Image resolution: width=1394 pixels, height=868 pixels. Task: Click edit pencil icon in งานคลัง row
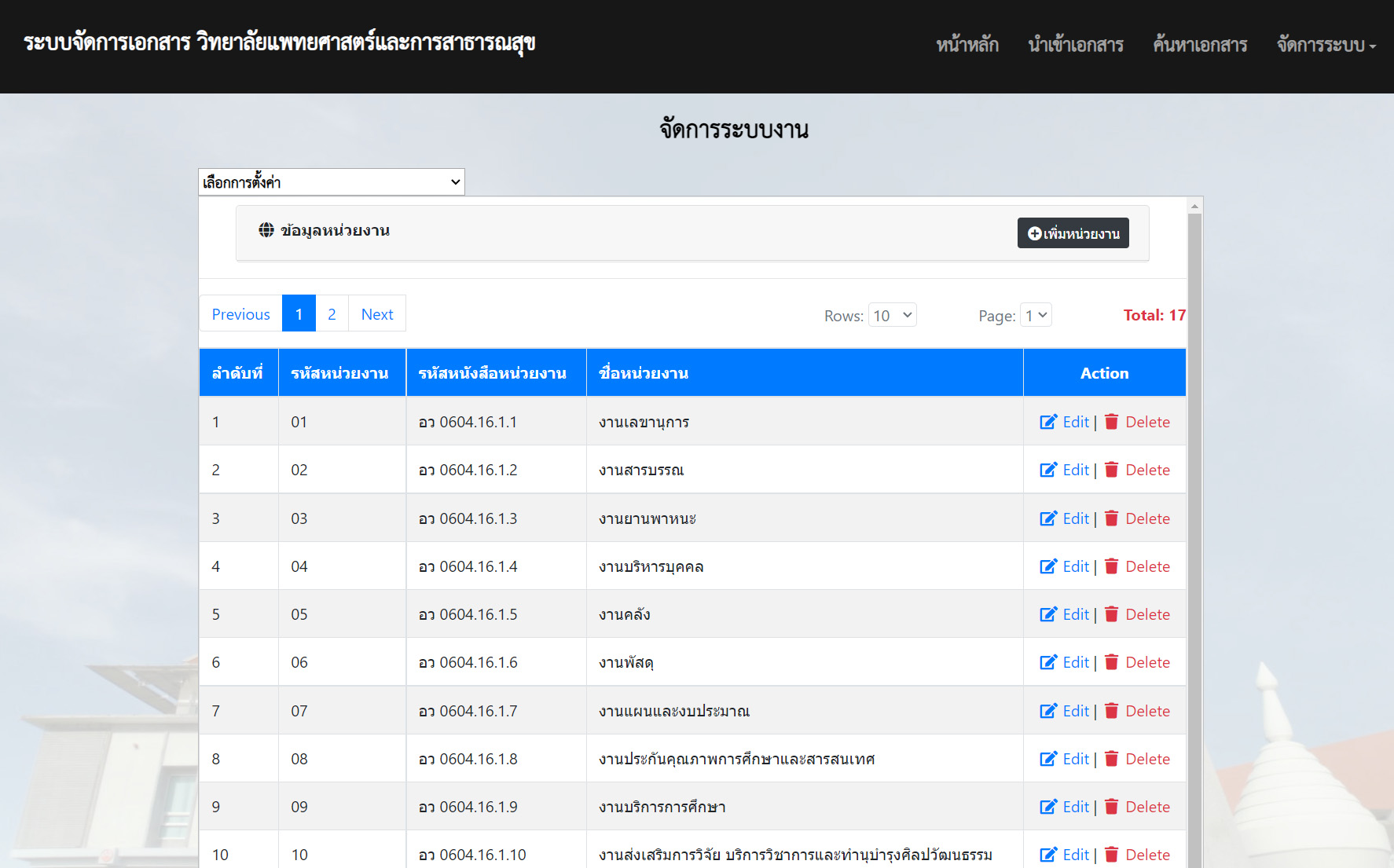point(1048,614)
